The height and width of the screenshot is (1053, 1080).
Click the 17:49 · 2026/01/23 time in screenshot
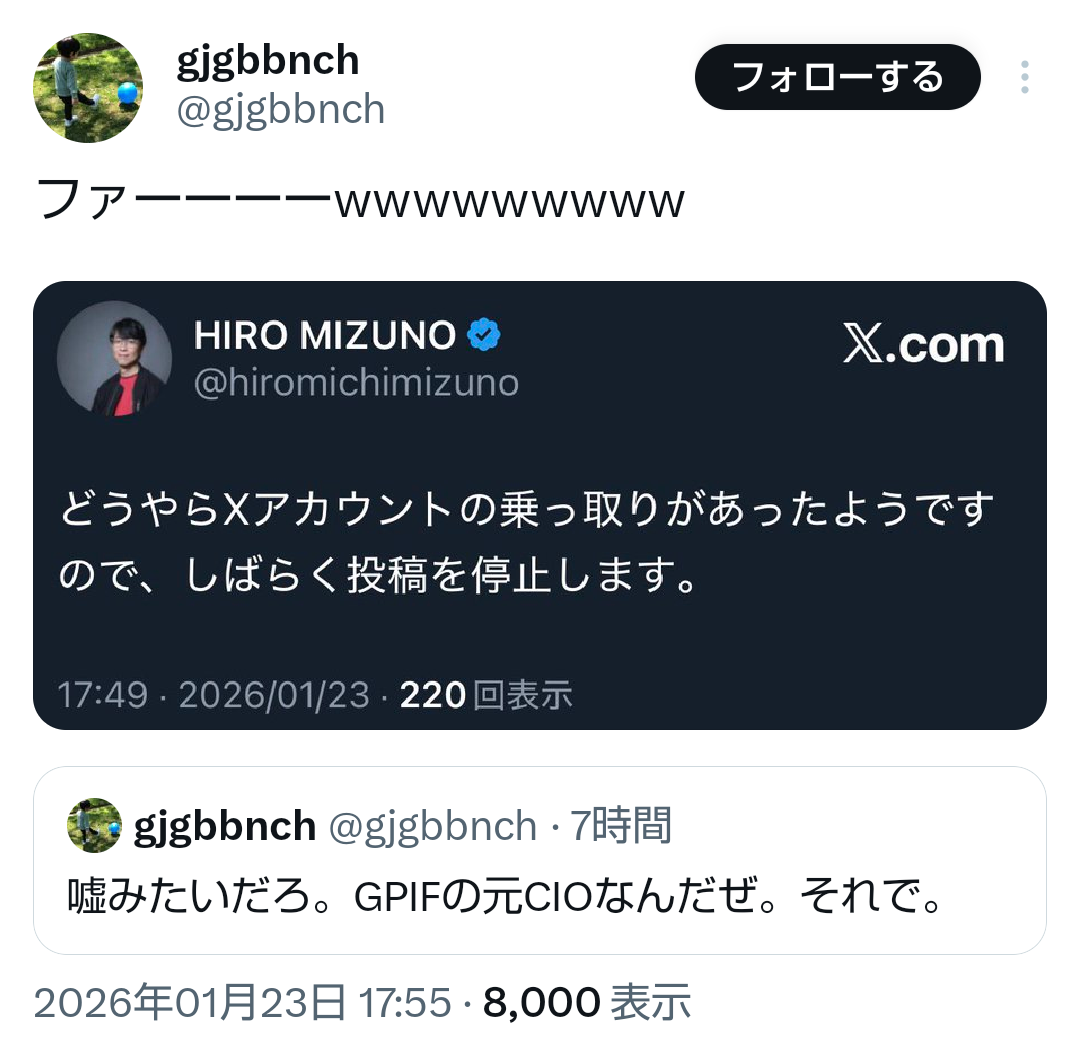click(x=214, y=694)
